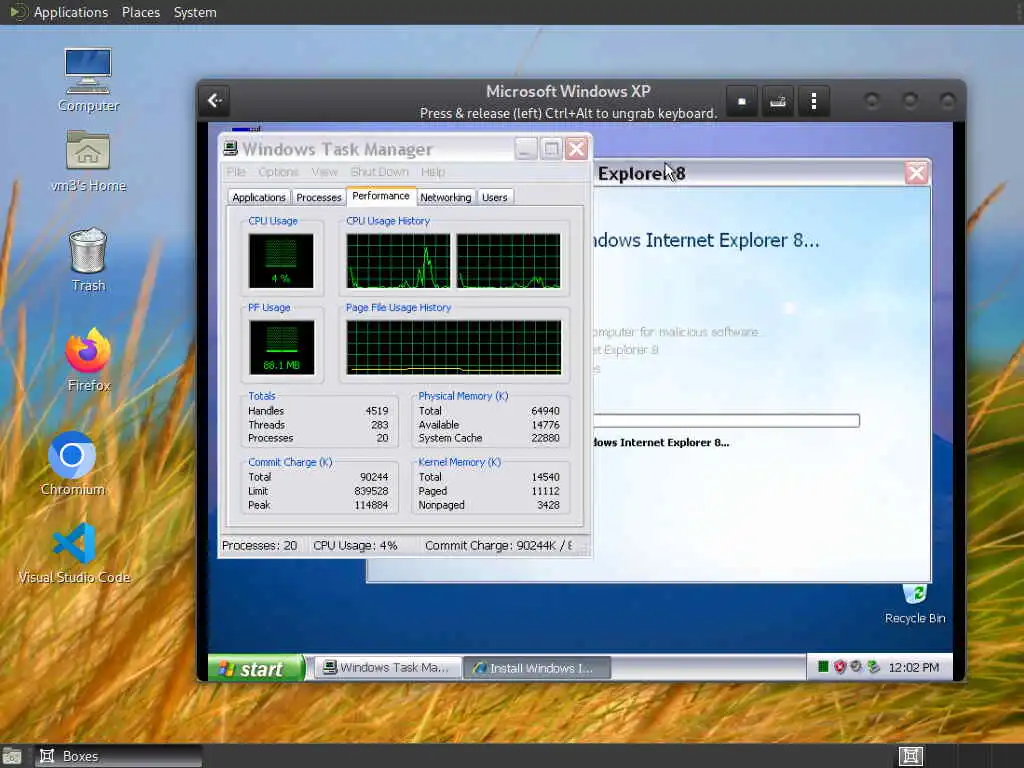The width and height of the screenshot is (1024, 768).
Task: Close the Windows Task Manager window
Action: coord(577,149)
